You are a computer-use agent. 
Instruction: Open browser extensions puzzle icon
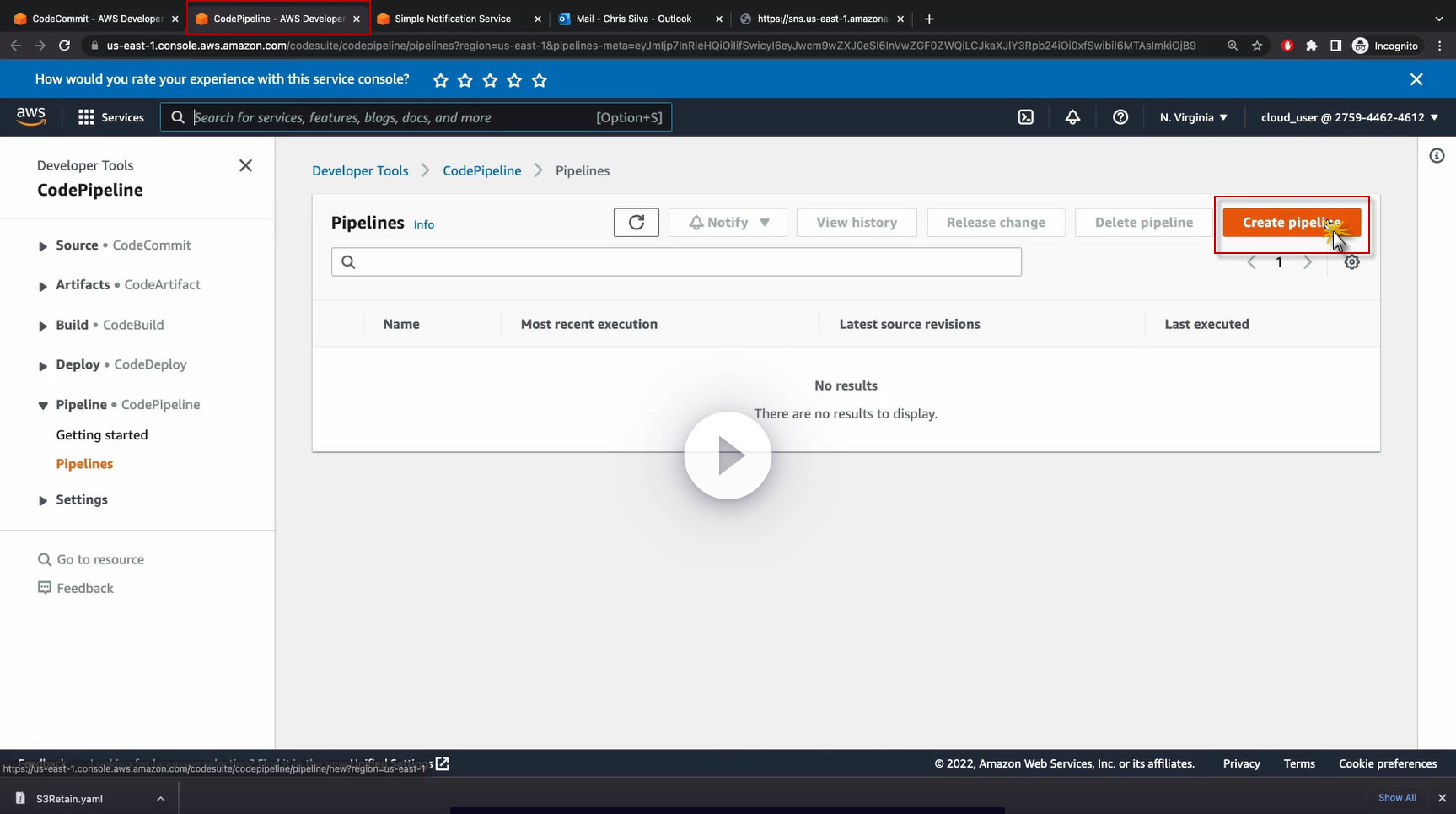click(1311, 46)
